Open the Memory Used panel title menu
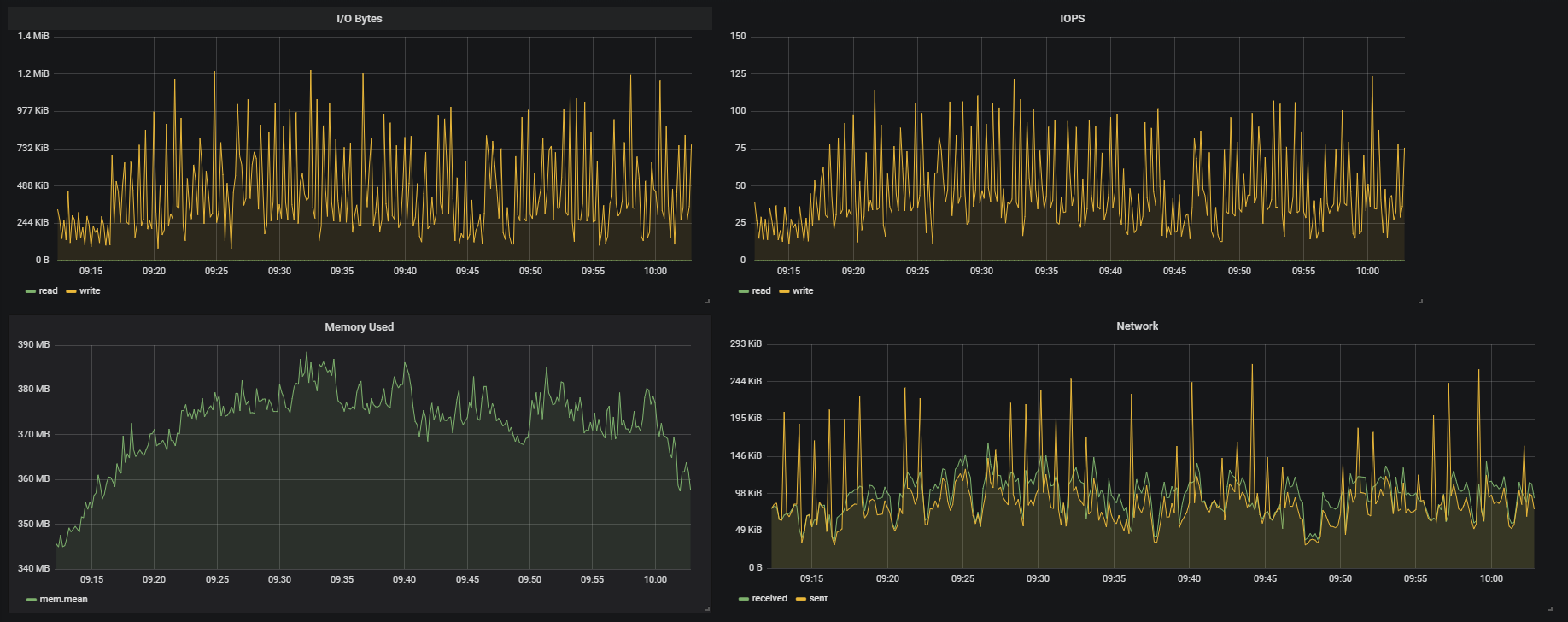 (x=359, y=327)
